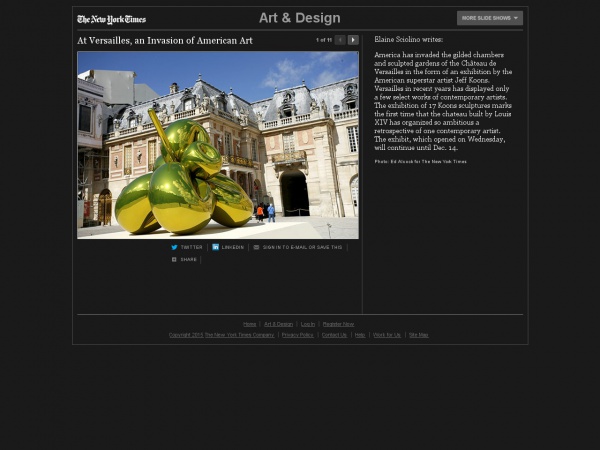Open the Site Map link
Viewport: 600px width, 450px height.
(x=419, y=335)
